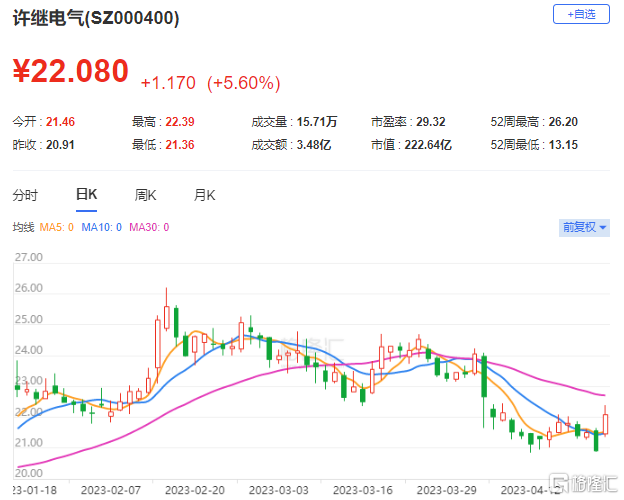Select the 日K tab
Image resolution: width=624 pixels, height=500 pixels.
tap(86, 195)
